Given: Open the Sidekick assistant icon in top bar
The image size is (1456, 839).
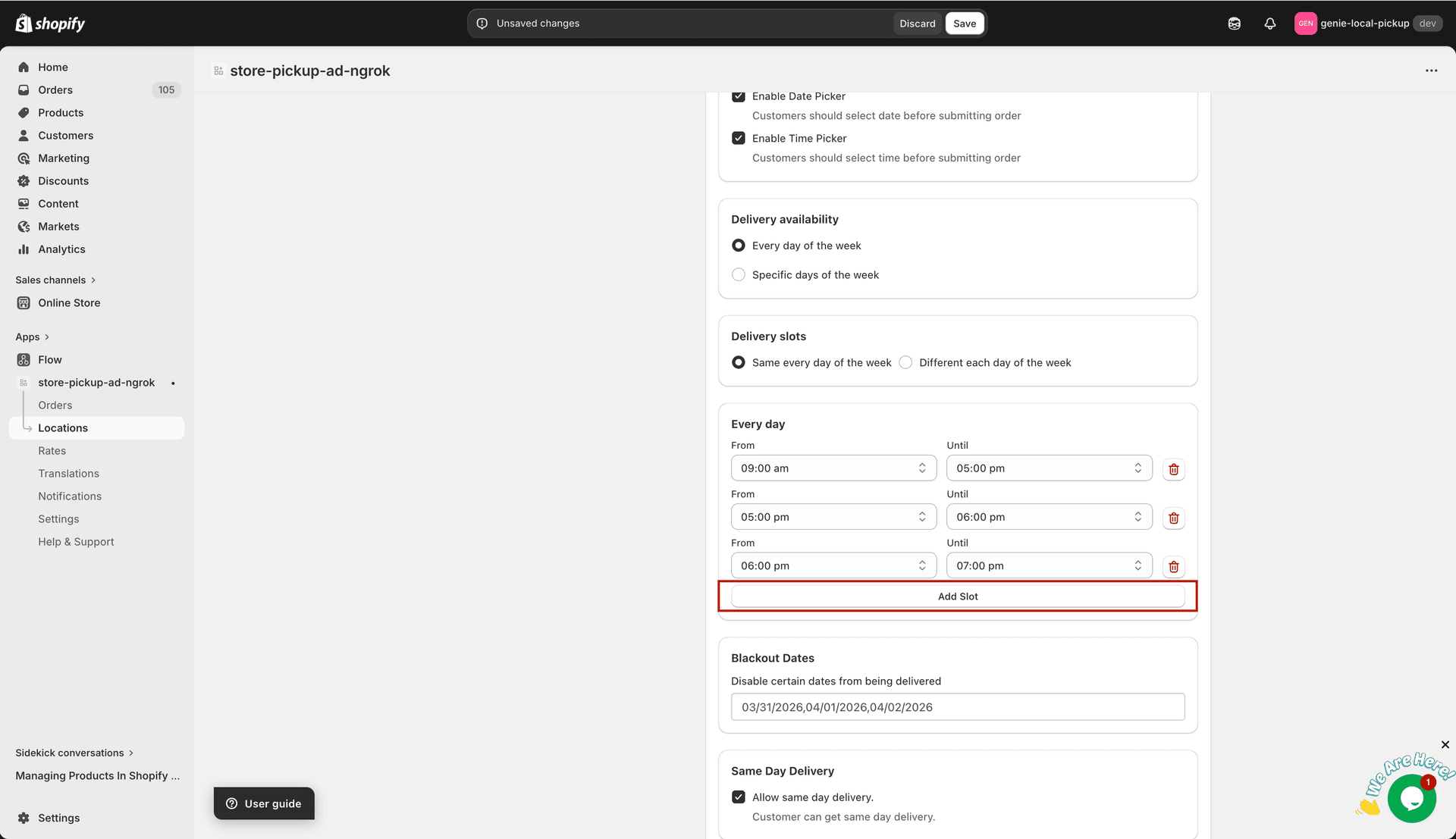Looking at the screenshot, I should 1234,23.
